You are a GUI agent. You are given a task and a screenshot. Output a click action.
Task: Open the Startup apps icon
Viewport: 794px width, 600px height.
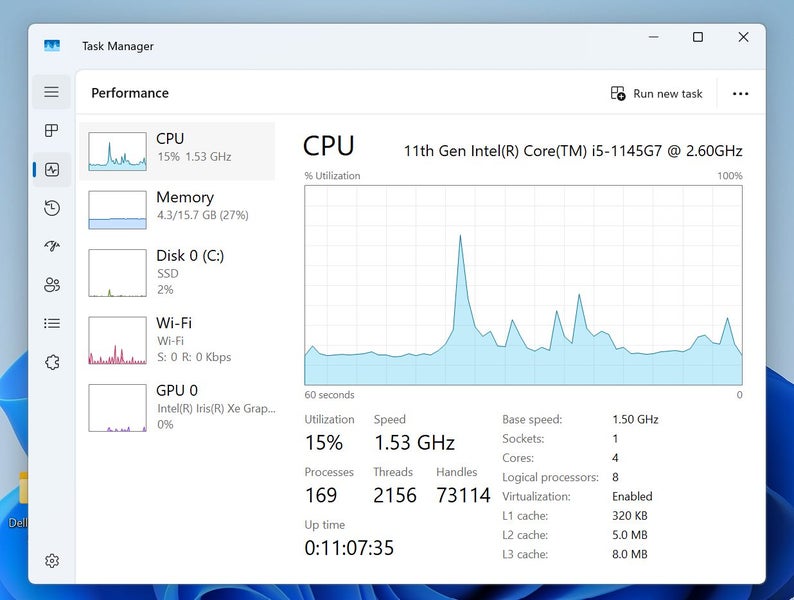click(x=52, y=246)
